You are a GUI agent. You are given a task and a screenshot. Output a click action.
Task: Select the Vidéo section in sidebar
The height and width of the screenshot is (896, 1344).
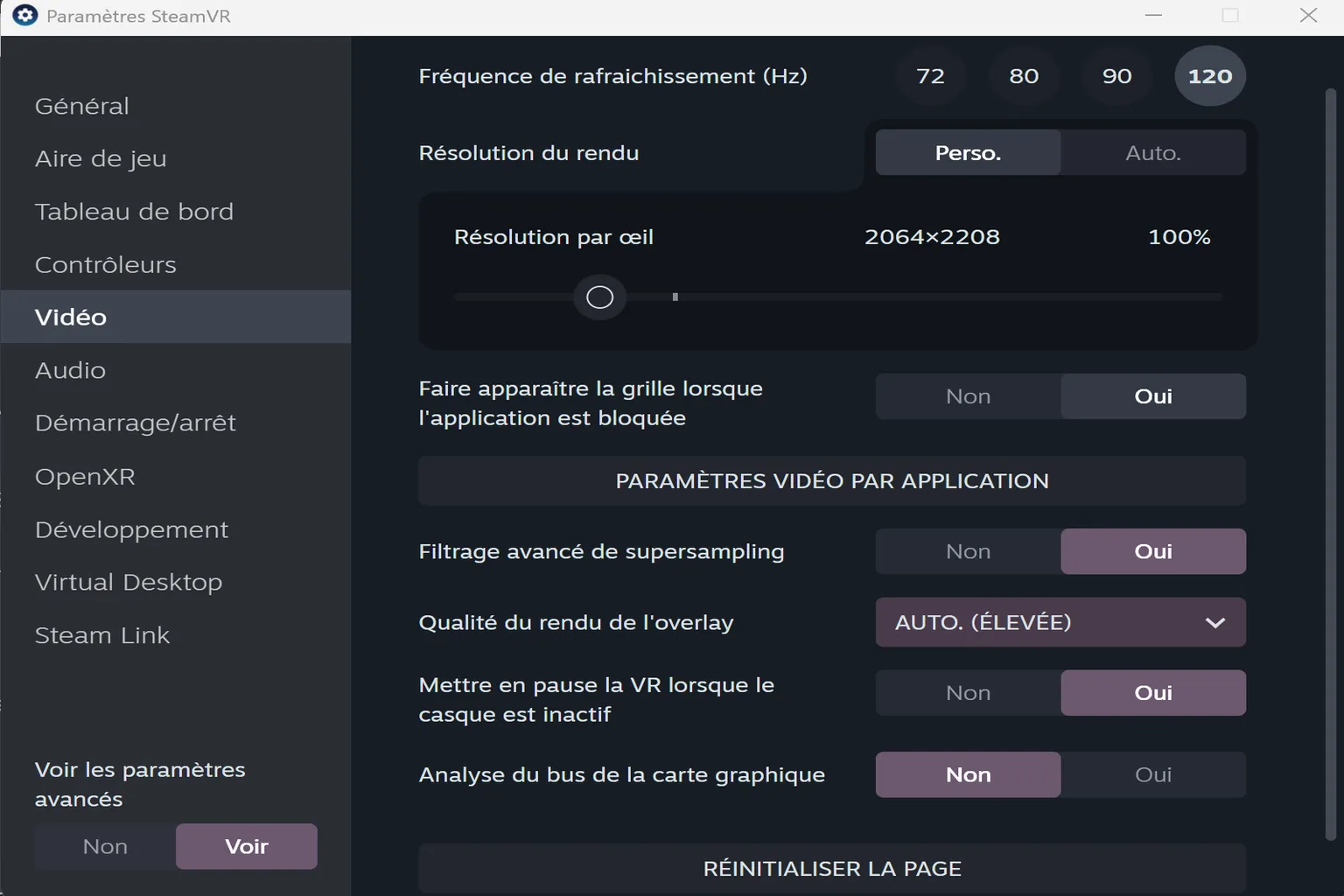tap(175, 317)
